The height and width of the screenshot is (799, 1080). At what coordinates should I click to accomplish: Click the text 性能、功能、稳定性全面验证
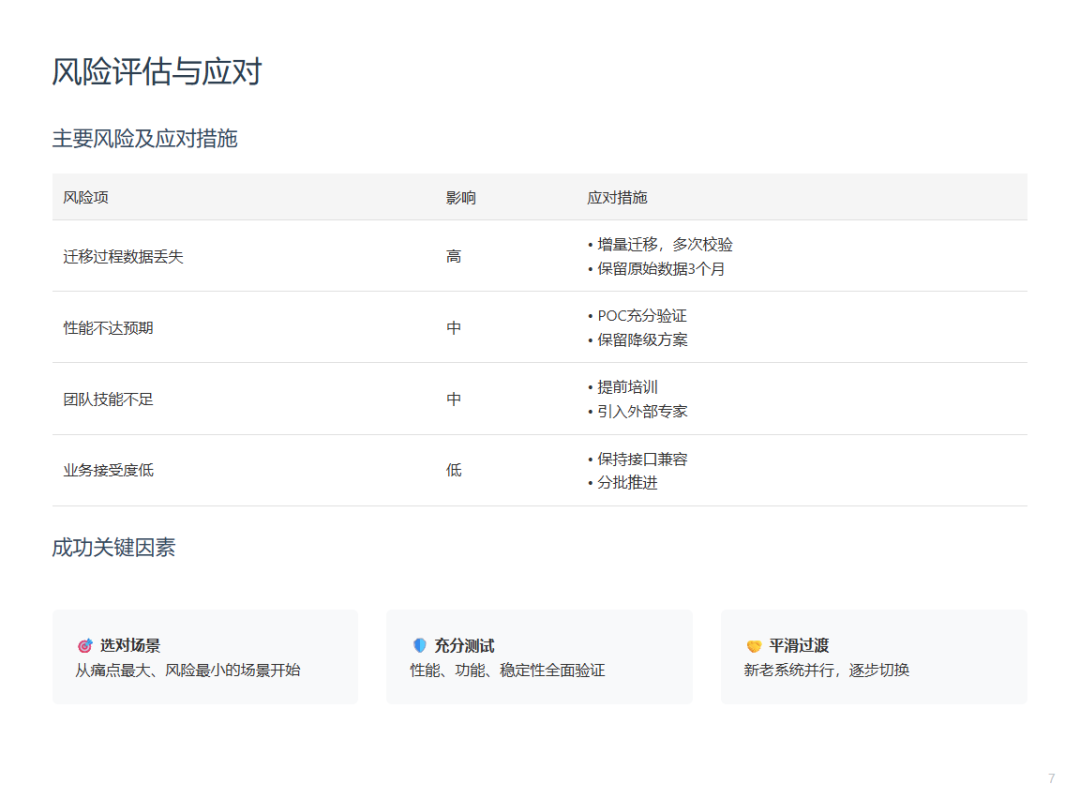tap(508, 670)
